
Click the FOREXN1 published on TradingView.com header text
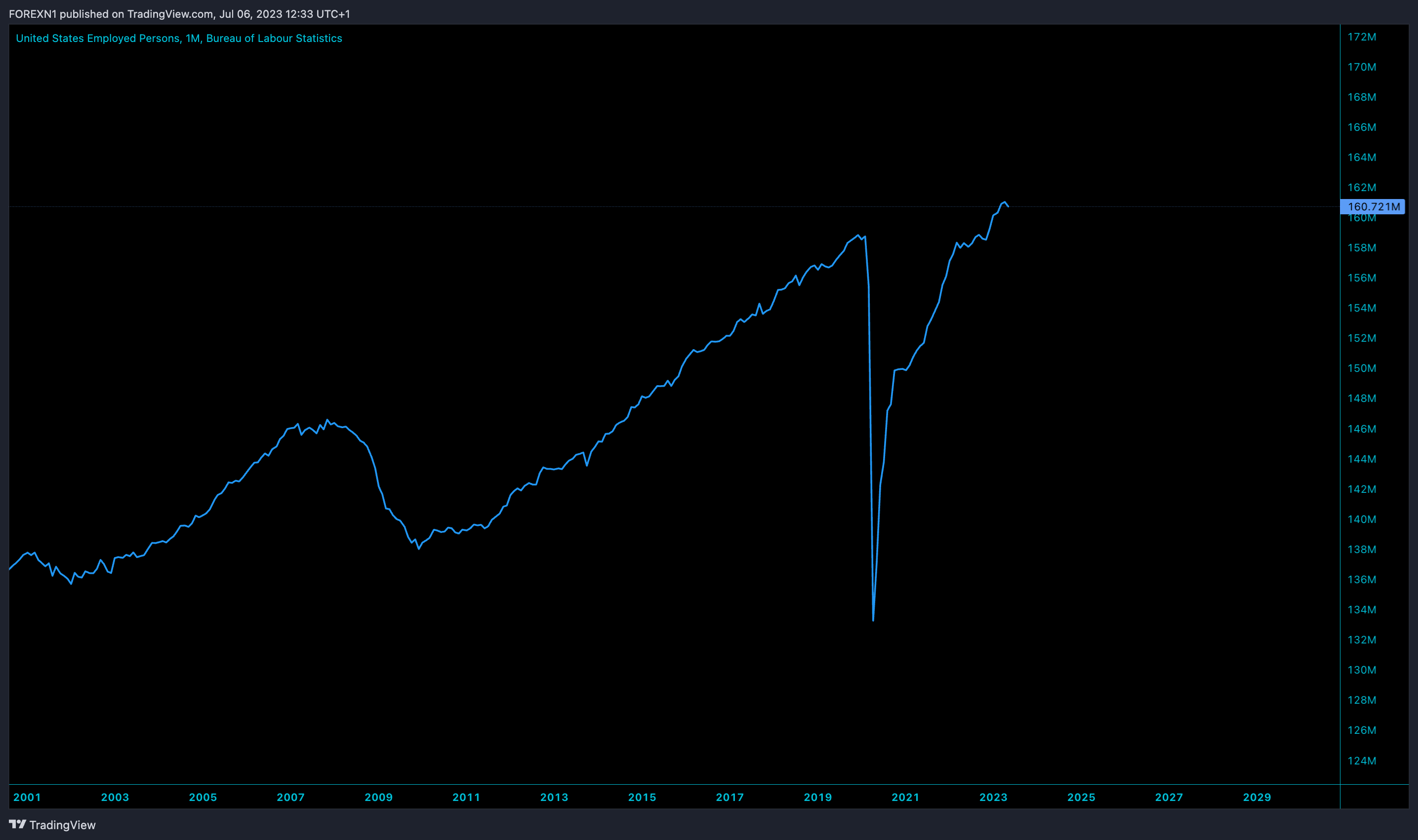click(179, 14)
